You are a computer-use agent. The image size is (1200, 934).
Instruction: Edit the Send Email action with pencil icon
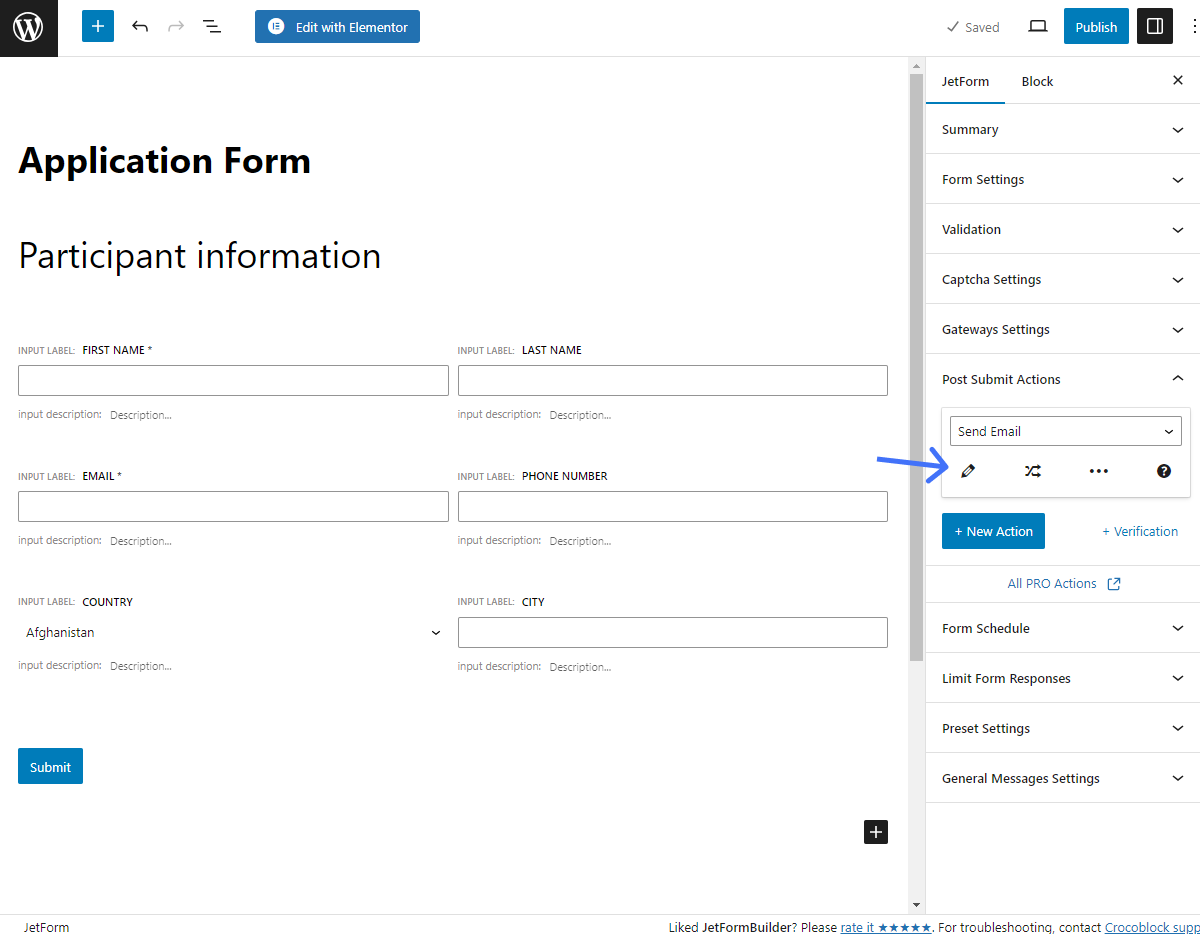coord(967,470)
